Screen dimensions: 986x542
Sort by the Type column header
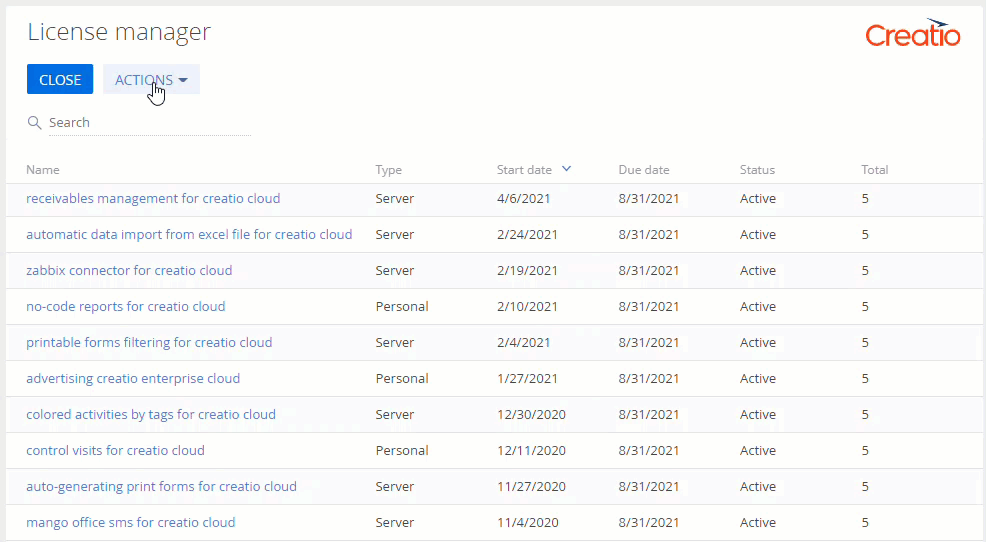pos(389,170)
